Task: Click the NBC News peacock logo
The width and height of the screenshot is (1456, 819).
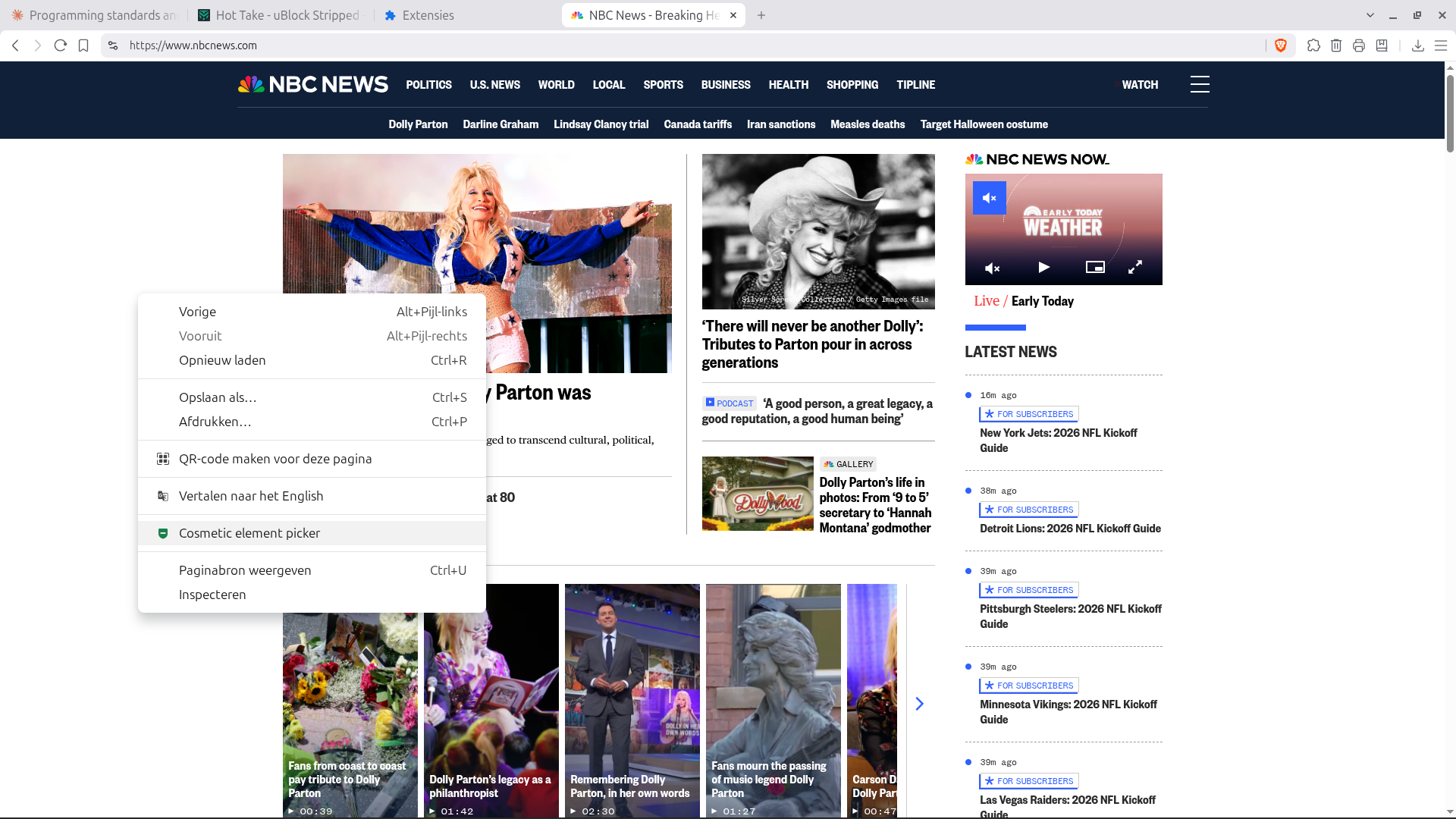Action: point(312,84)
